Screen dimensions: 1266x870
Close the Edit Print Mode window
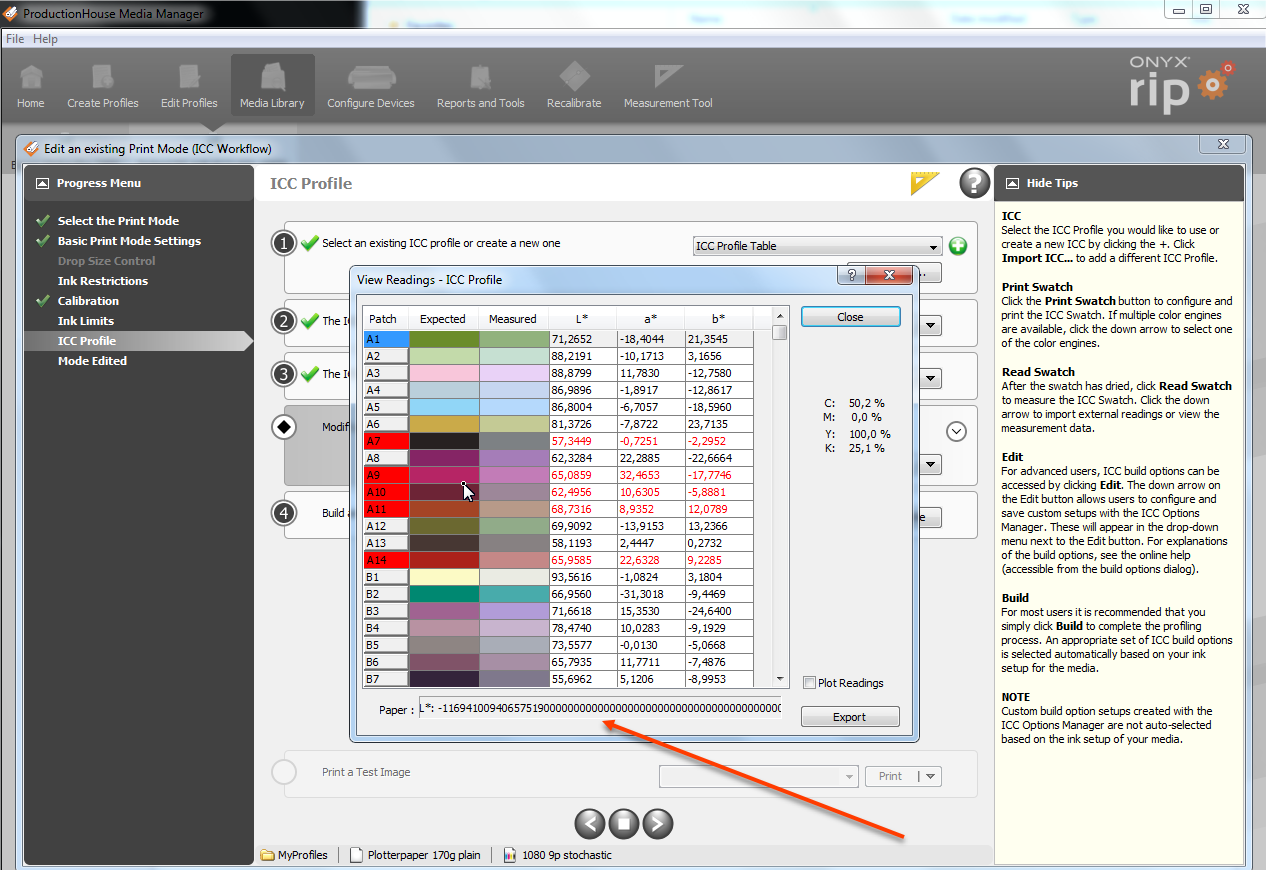pos(1223,145)
